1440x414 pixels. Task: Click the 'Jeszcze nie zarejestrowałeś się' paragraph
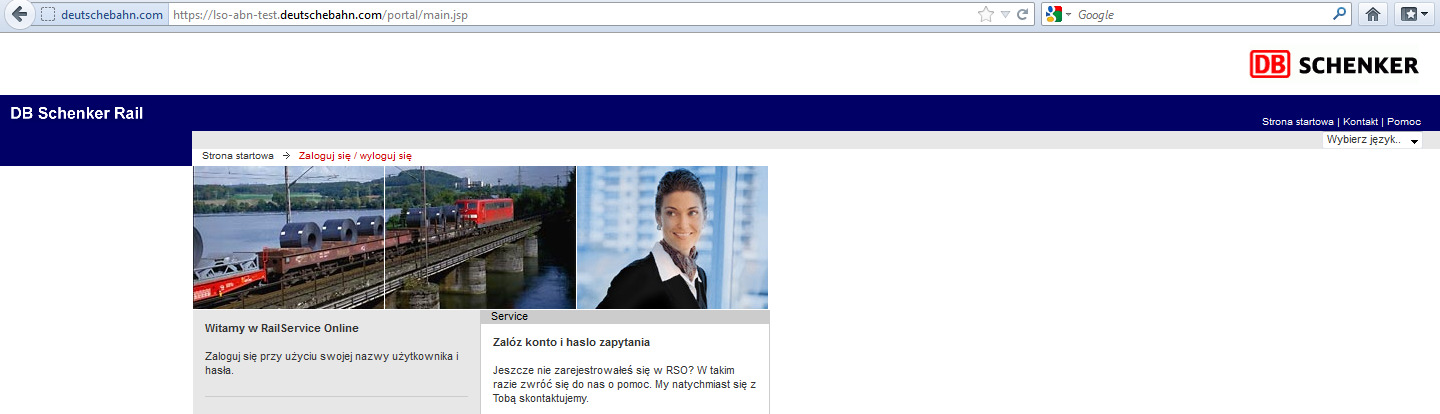coord(625,384)
